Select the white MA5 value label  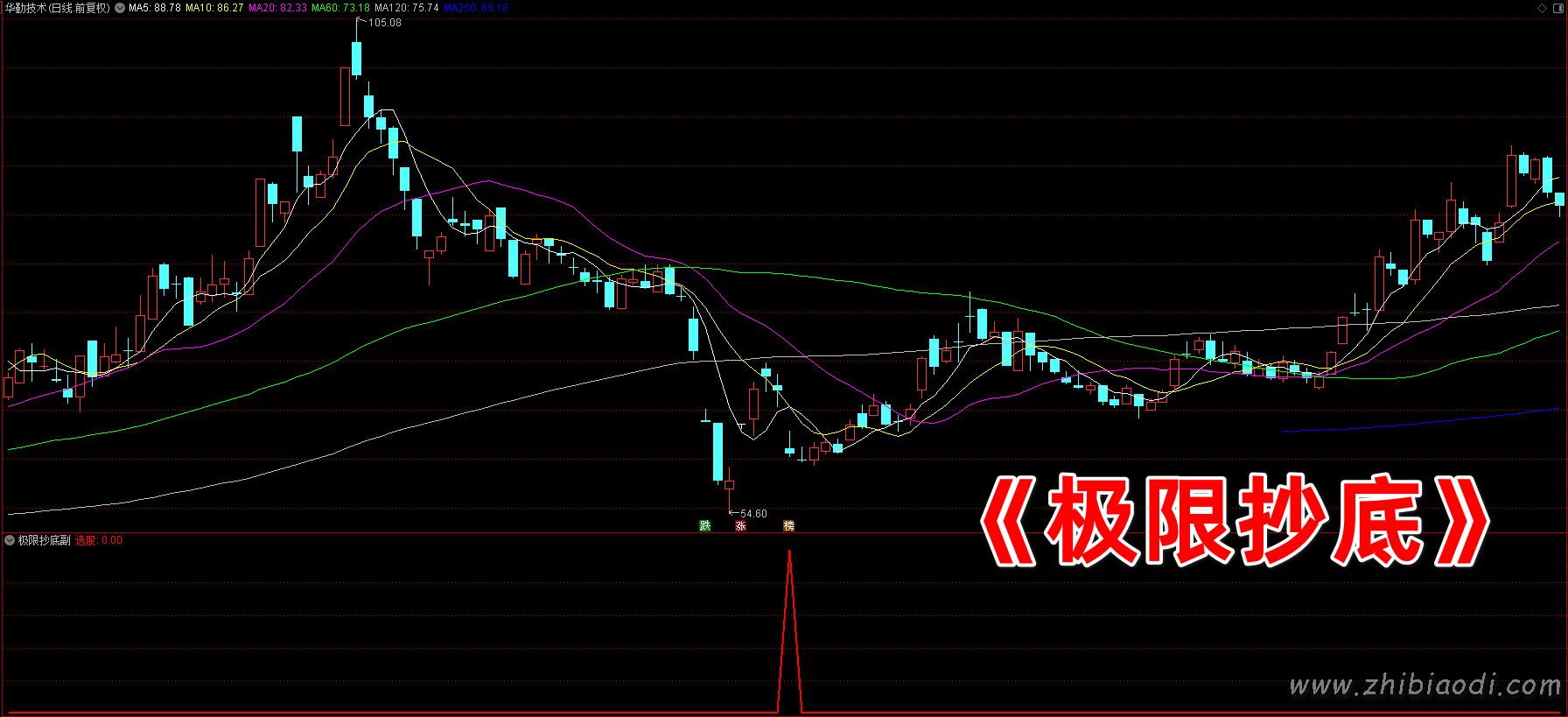[155, 8]
